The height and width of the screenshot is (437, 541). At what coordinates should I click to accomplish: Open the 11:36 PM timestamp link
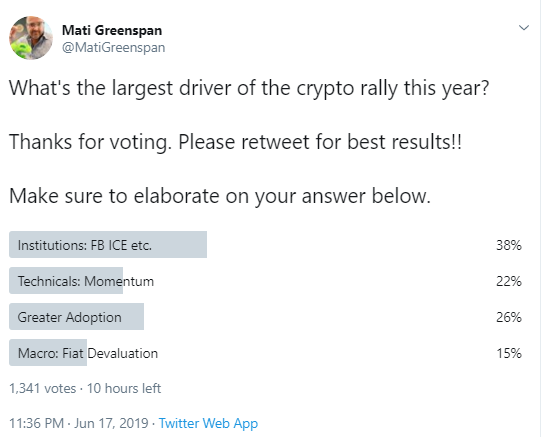pos(37,423)
